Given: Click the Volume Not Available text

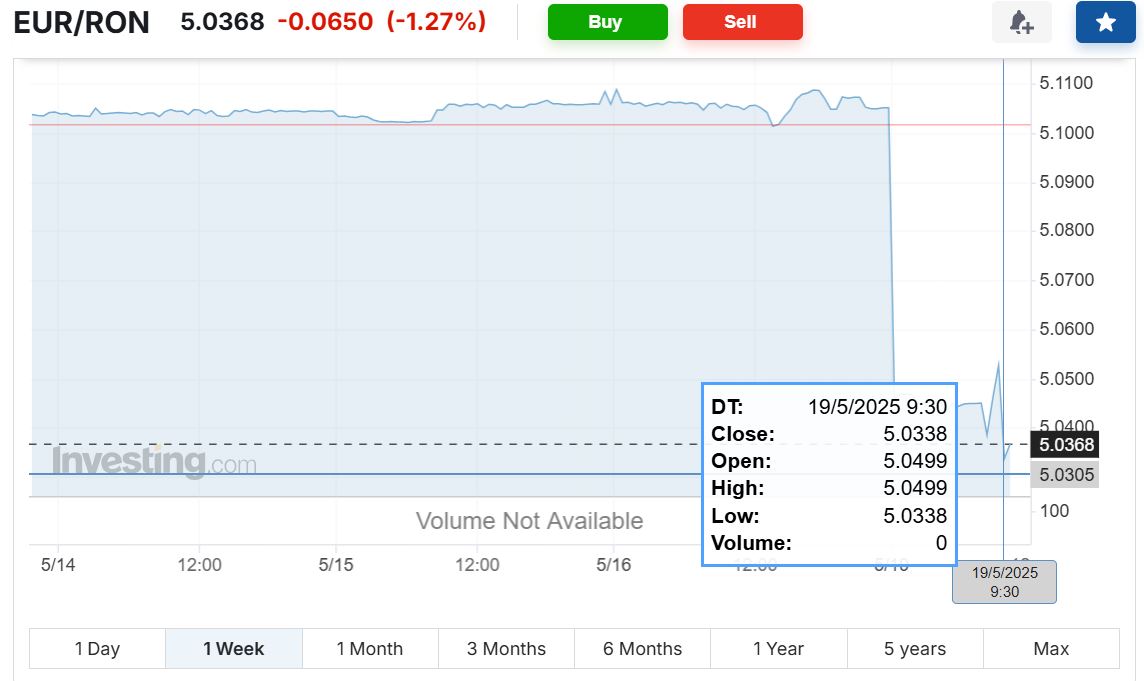Looking at the screenshot, I should click(529, 521).
